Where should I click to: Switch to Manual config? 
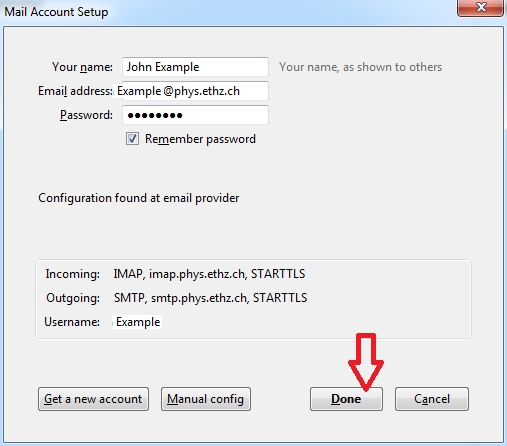pos(206,399)
